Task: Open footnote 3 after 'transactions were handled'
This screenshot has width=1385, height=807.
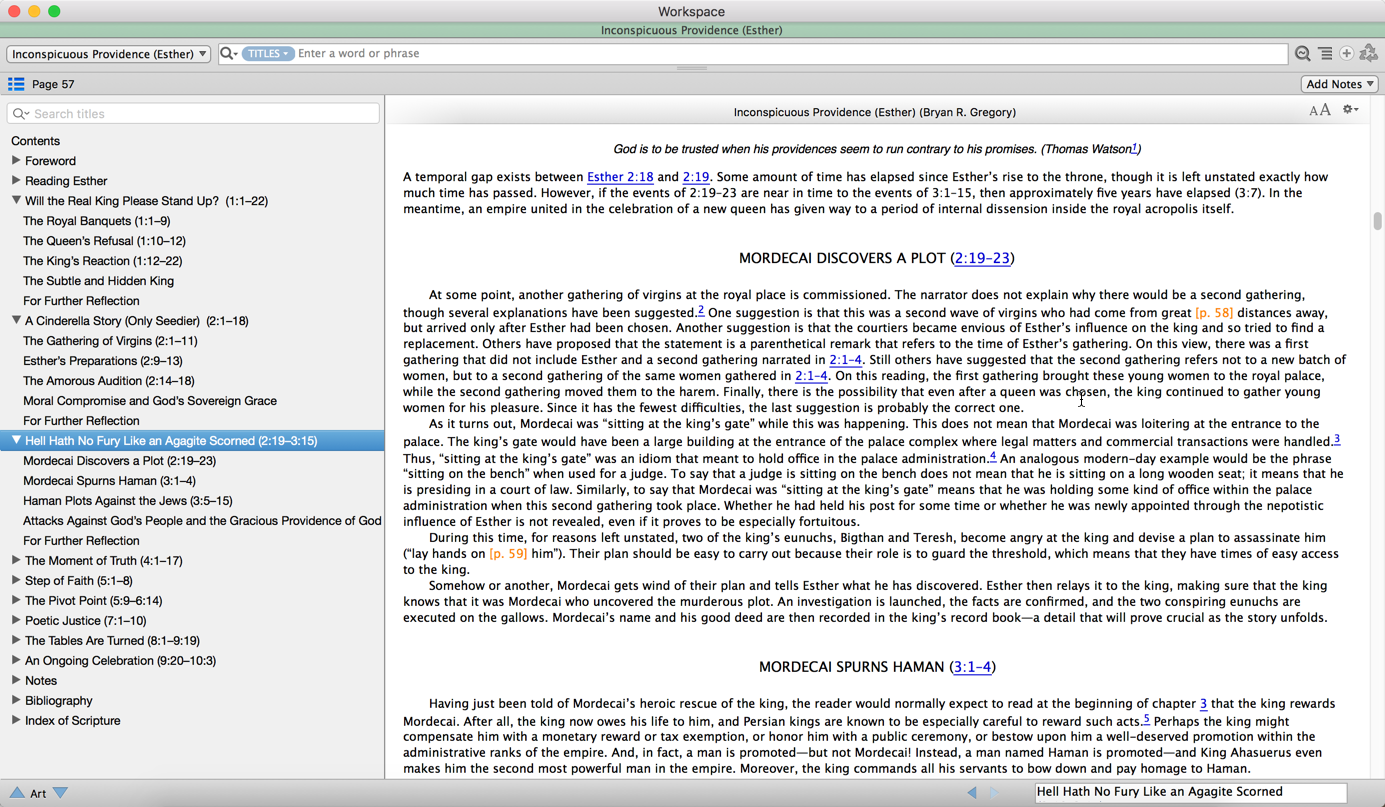Action: (x=1336, y=438)
